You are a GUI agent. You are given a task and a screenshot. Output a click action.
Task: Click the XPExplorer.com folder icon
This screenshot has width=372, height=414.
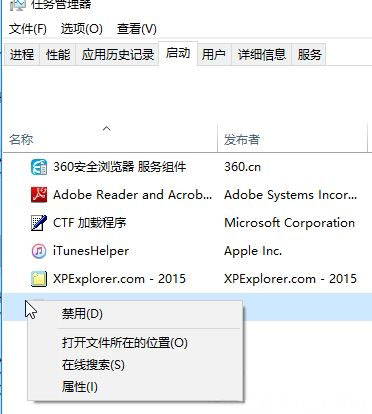coord(39,279)
